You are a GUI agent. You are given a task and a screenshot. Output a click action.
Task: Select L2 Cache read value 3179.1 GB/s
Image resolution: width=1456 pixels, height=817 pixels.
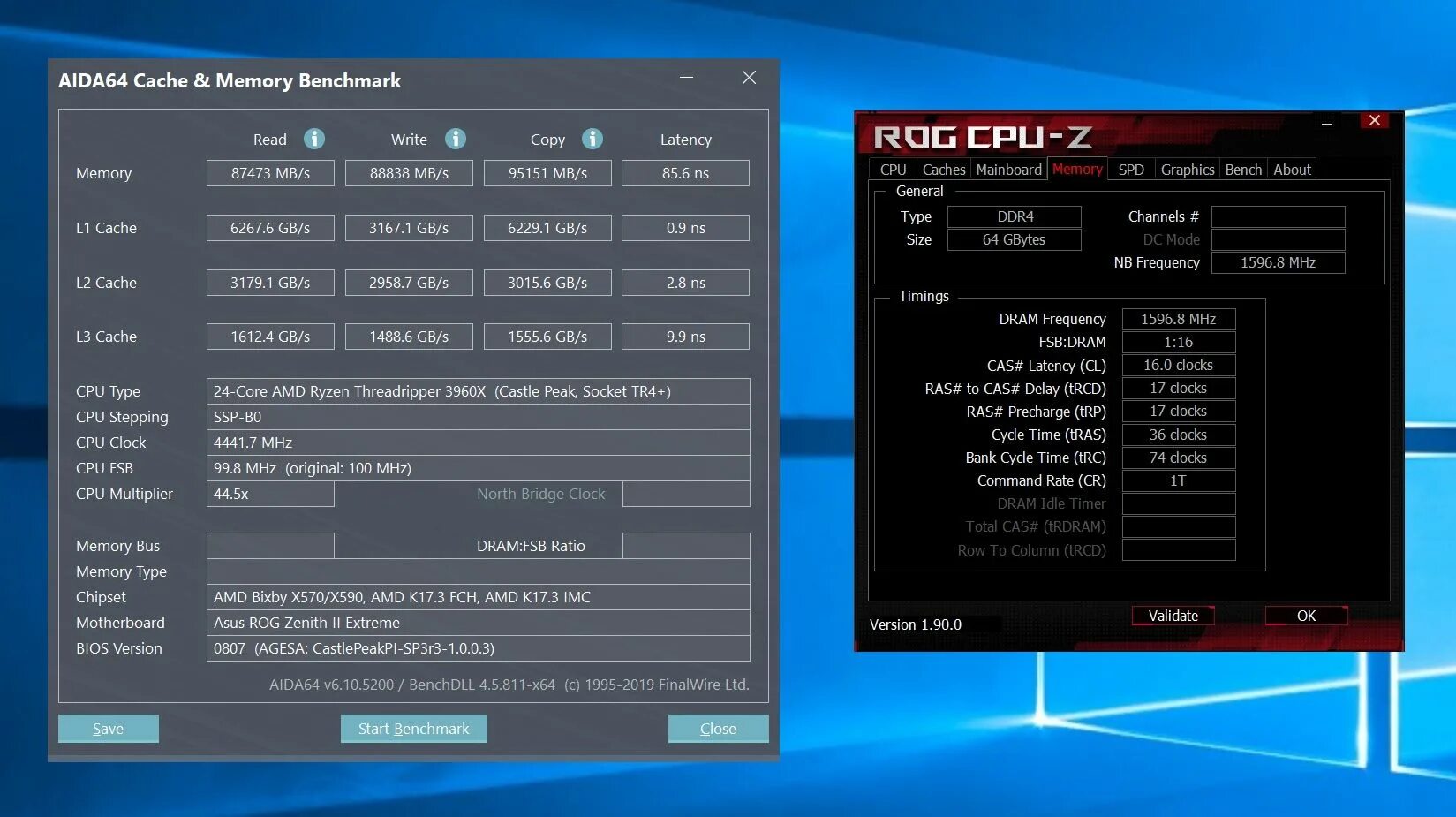tap(270, 283)
